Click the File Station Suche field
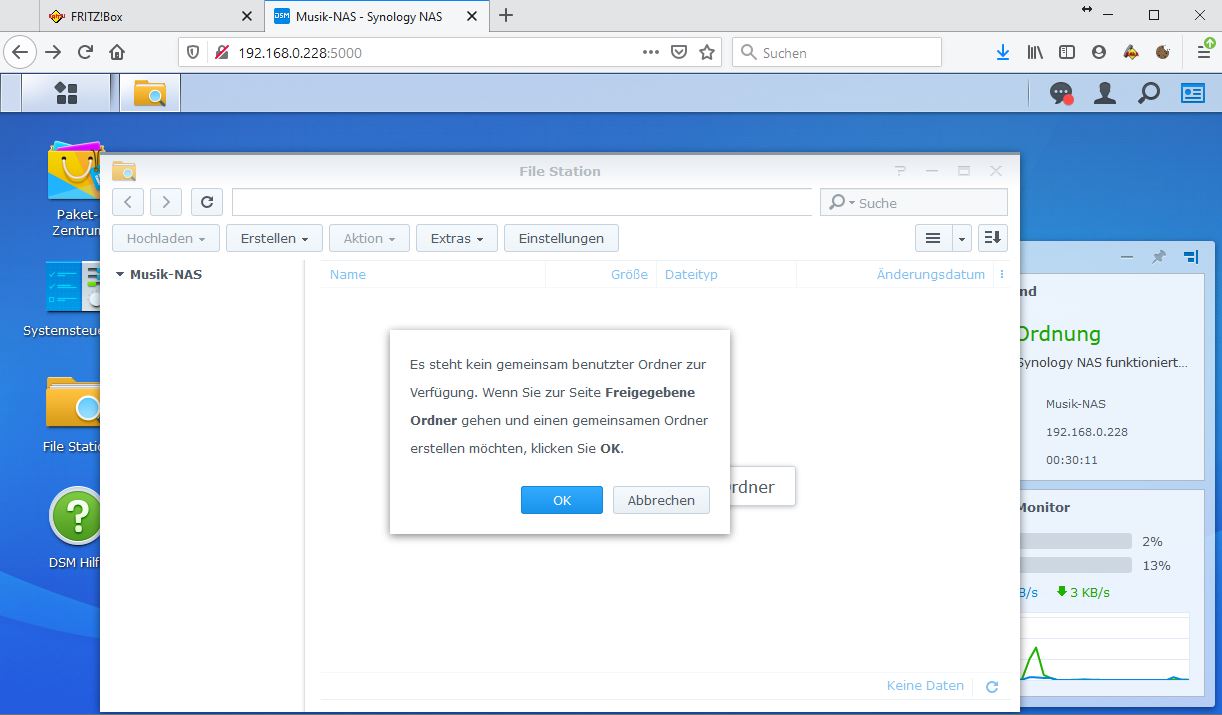This screenshot has width=1222, height=715. click(913, 202)
